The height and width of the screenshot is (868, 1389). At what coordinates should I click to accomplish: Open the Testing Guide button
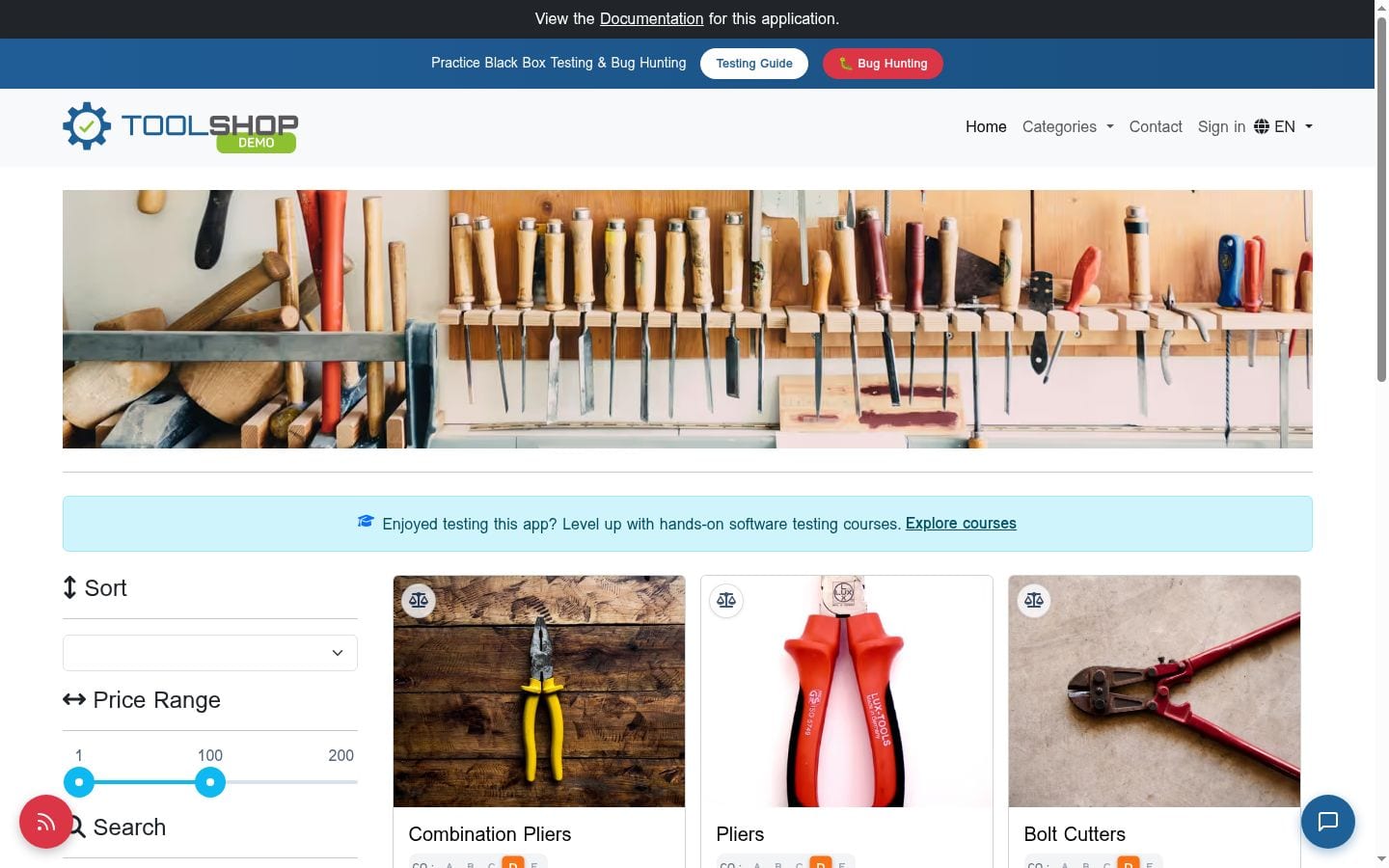tap(754, 64)
